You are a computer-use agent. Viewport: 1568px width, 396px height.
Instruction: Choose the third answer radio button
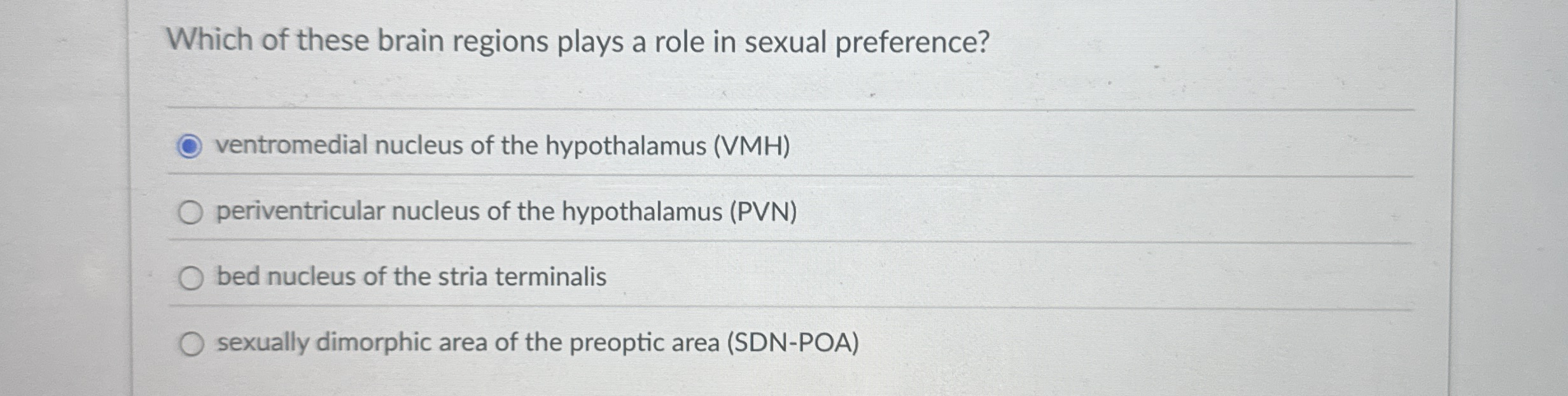(192, 277)
